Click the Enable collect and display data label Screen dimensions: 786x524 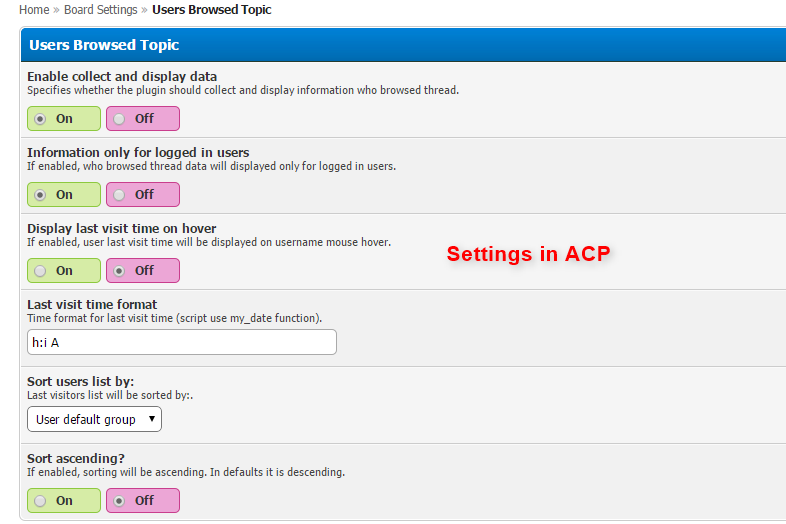[x=122, y=76]
